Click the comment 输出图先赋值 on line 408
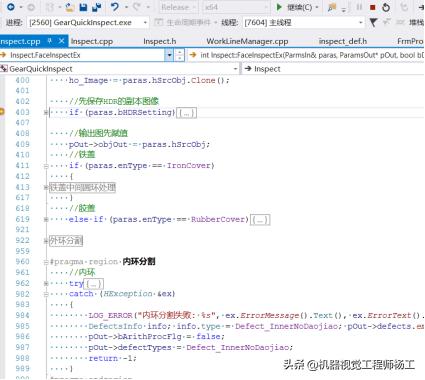Screen dimensions: 425x380 click(x=98, y=133)
